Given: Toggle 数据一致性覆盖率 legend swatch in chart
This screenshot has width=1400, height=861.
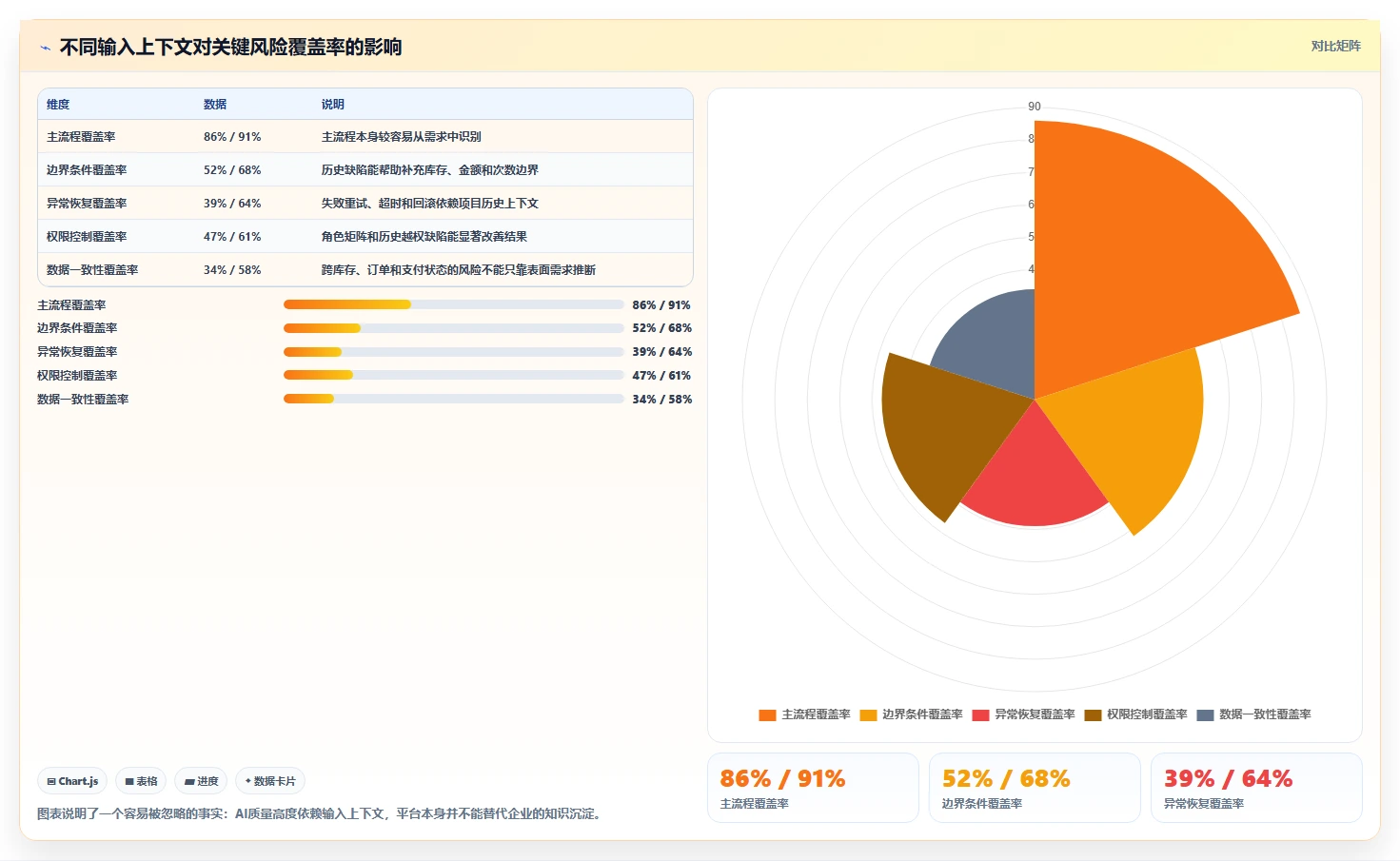Looking at the screenshot, I should click(1205, 714).
